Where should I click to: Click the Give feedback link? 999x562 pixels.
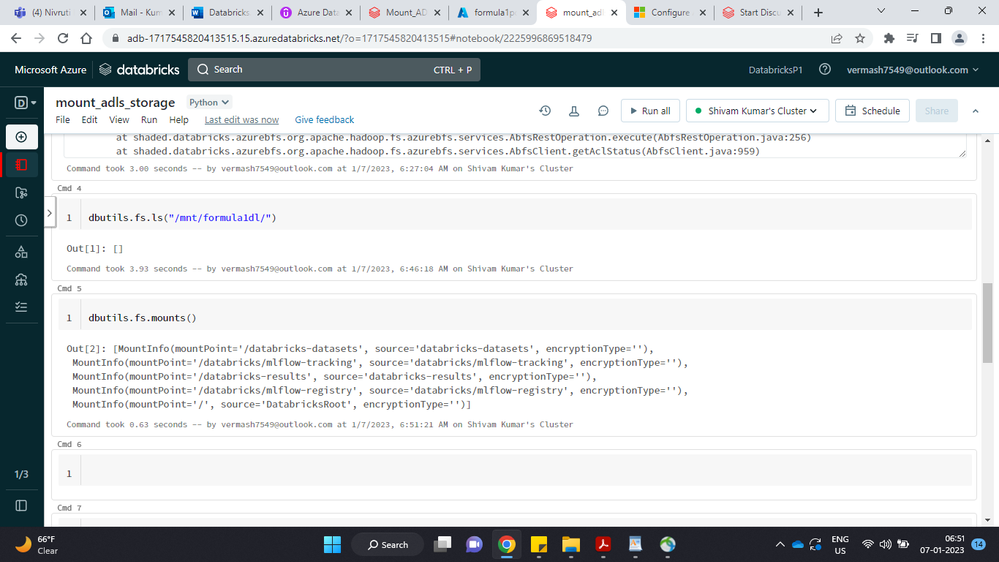click(324, 120)
